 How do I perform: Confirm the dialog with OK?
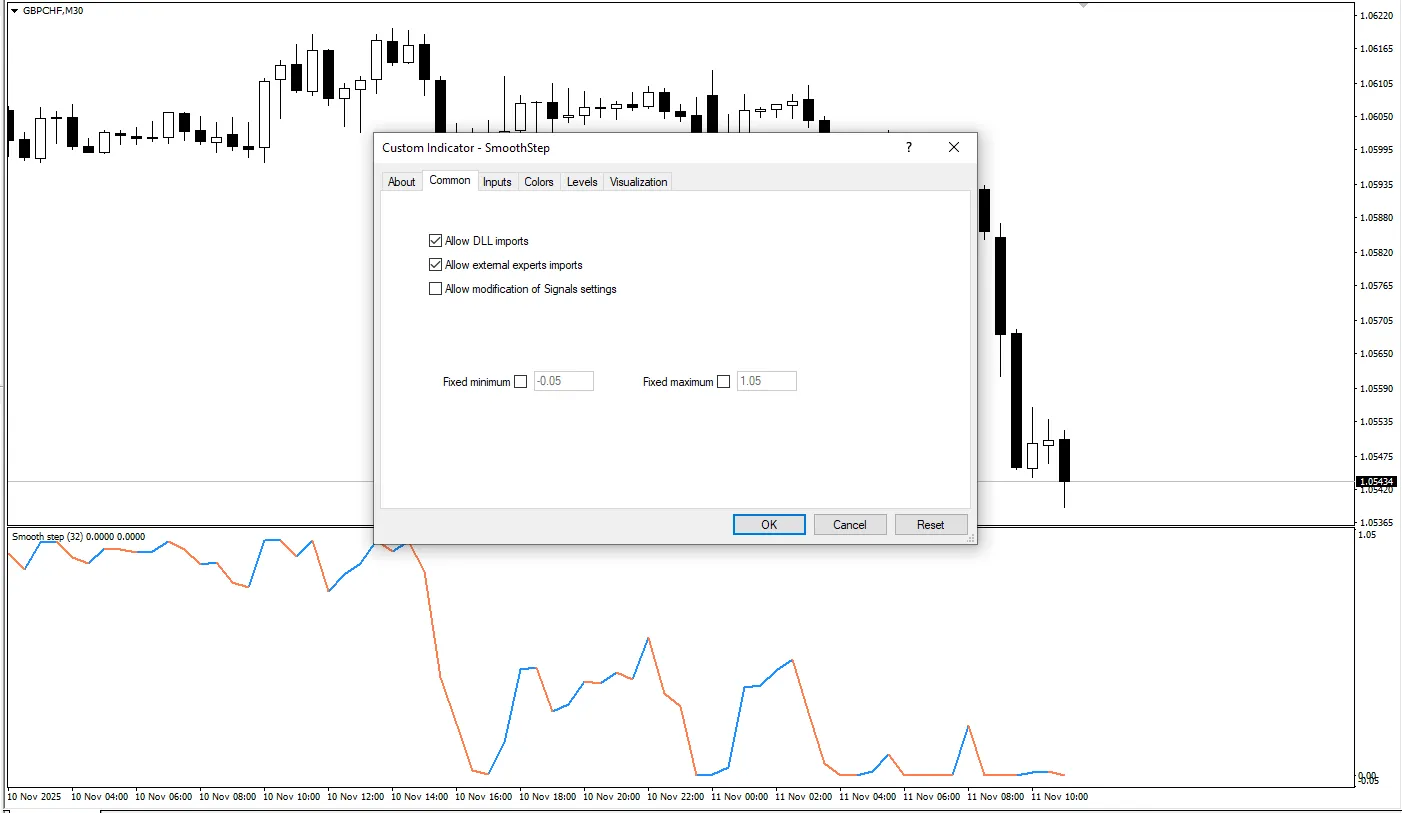click(x=769, y=525)
